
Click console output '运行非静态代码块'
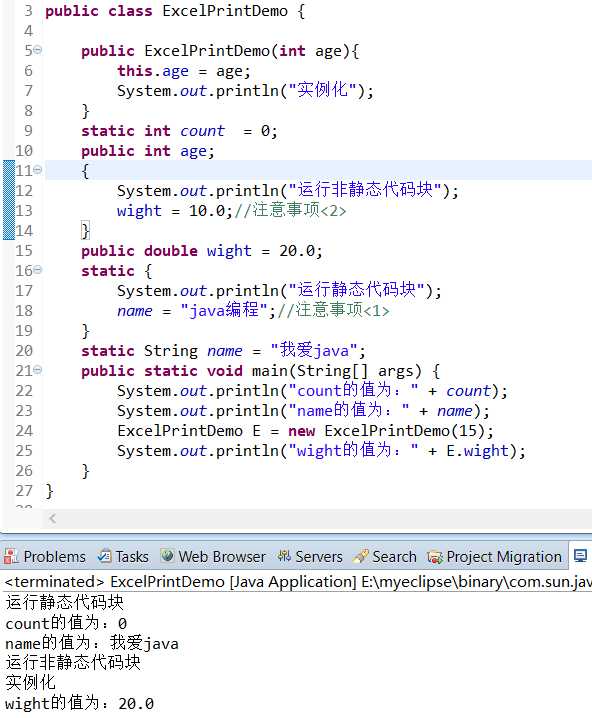73,663
